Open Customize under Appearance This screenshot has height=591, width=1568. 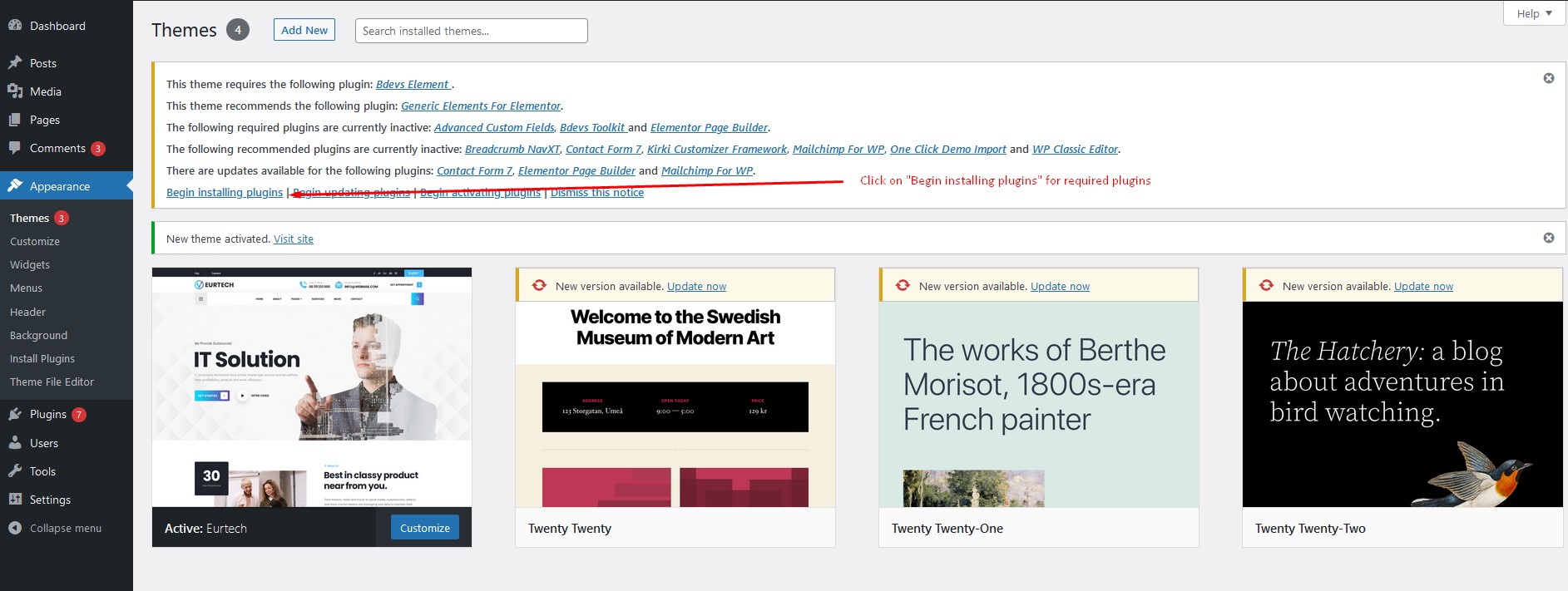35,241
